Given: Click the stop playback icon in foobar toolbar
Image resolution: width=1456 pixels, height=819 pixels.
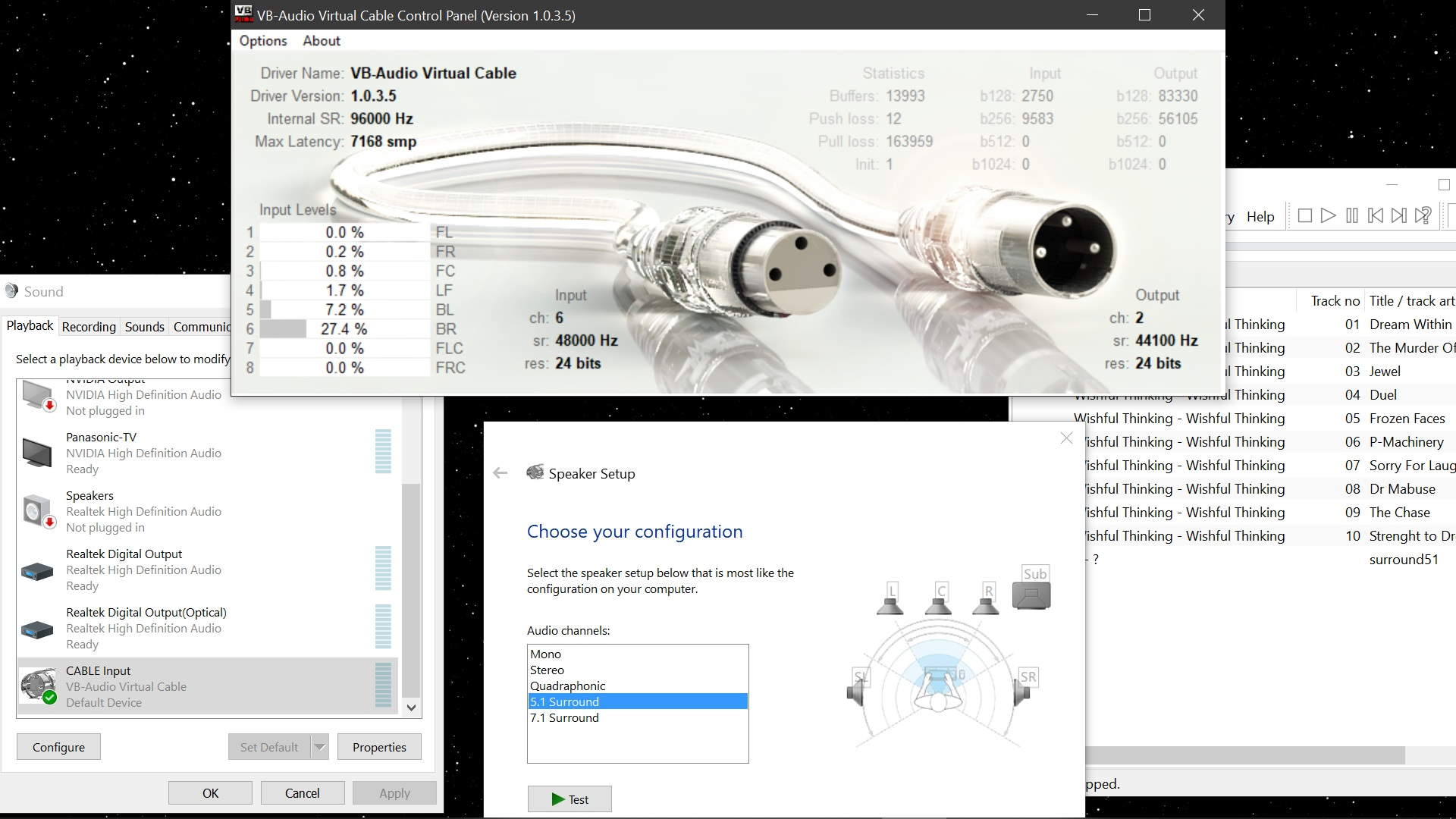Looking at the screenshot, I should click(1305, 216).
